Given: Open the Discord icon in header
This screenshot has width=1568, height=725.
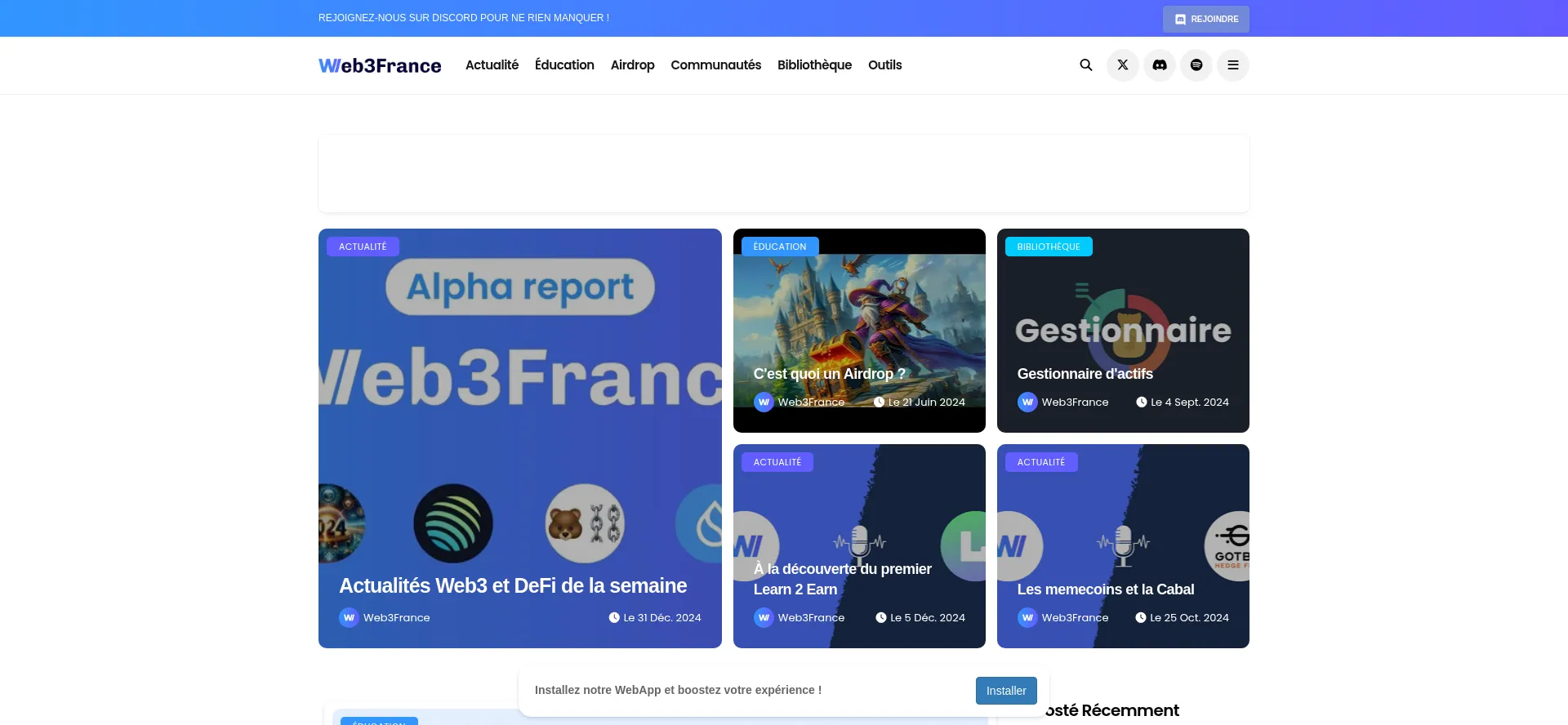Looking at the screenshot, I should coord(1160,65).
